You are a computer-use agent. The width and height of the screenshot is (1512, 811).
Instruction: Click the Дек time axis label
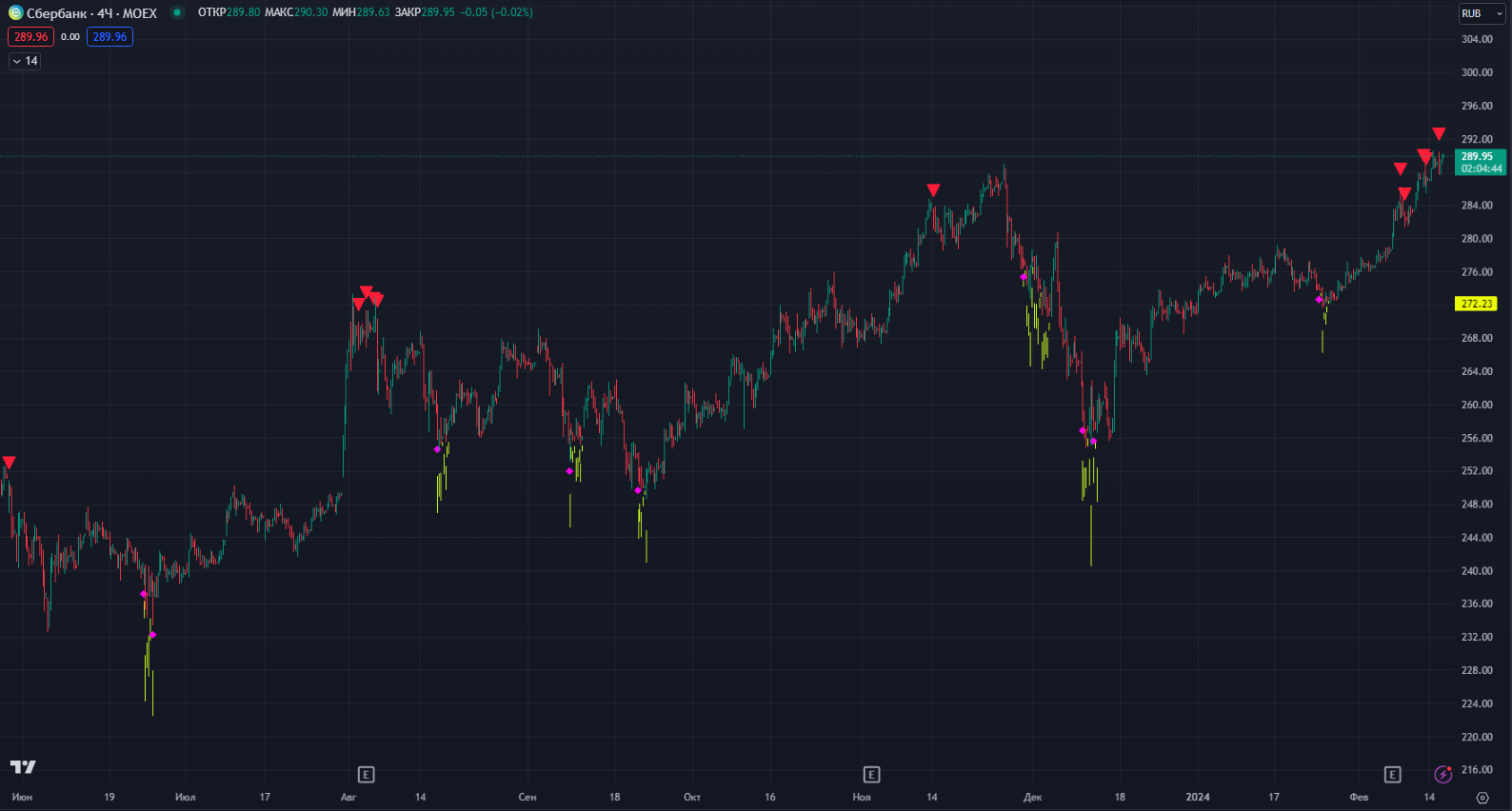coord(1033,797)
